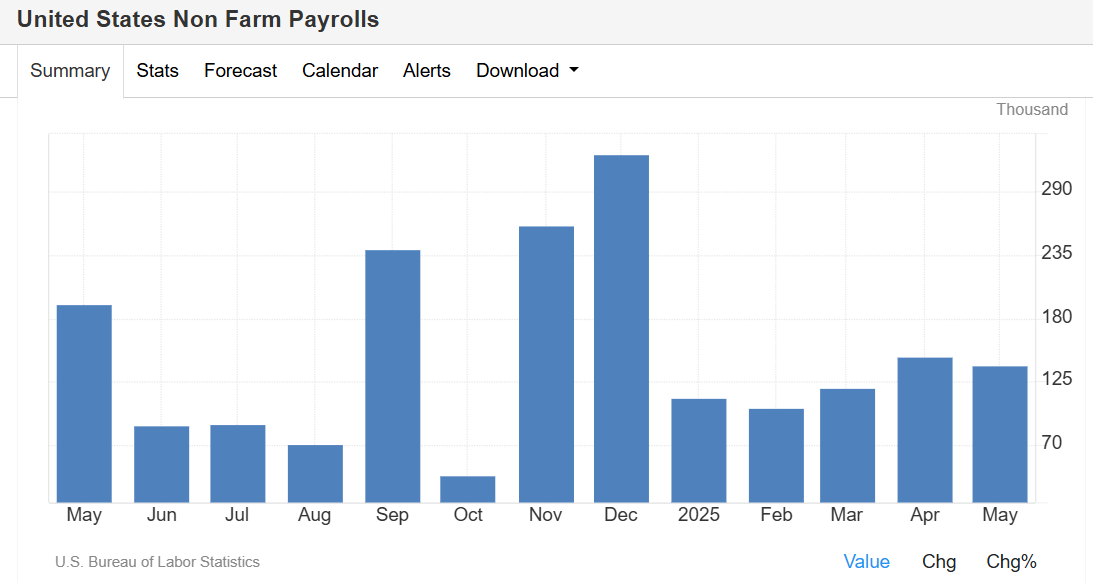Click the 290 axis label
1093x583 pixels.
1057,189
